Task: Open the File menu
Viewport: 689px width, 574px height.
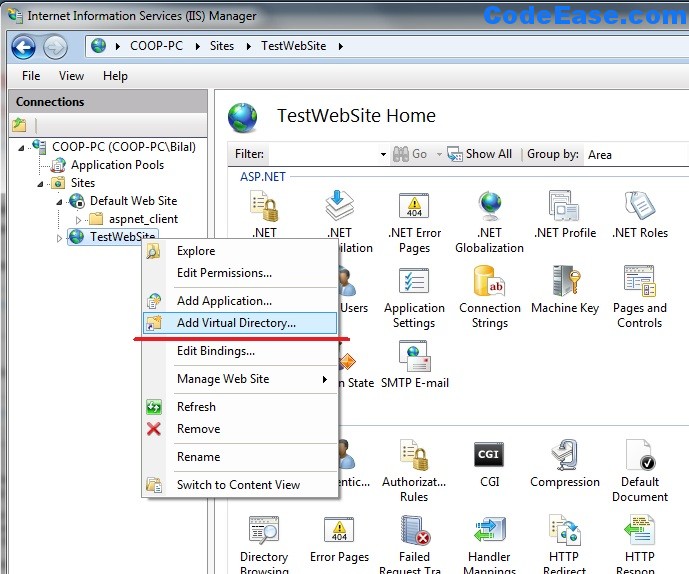Action: (x=31, y=76)
